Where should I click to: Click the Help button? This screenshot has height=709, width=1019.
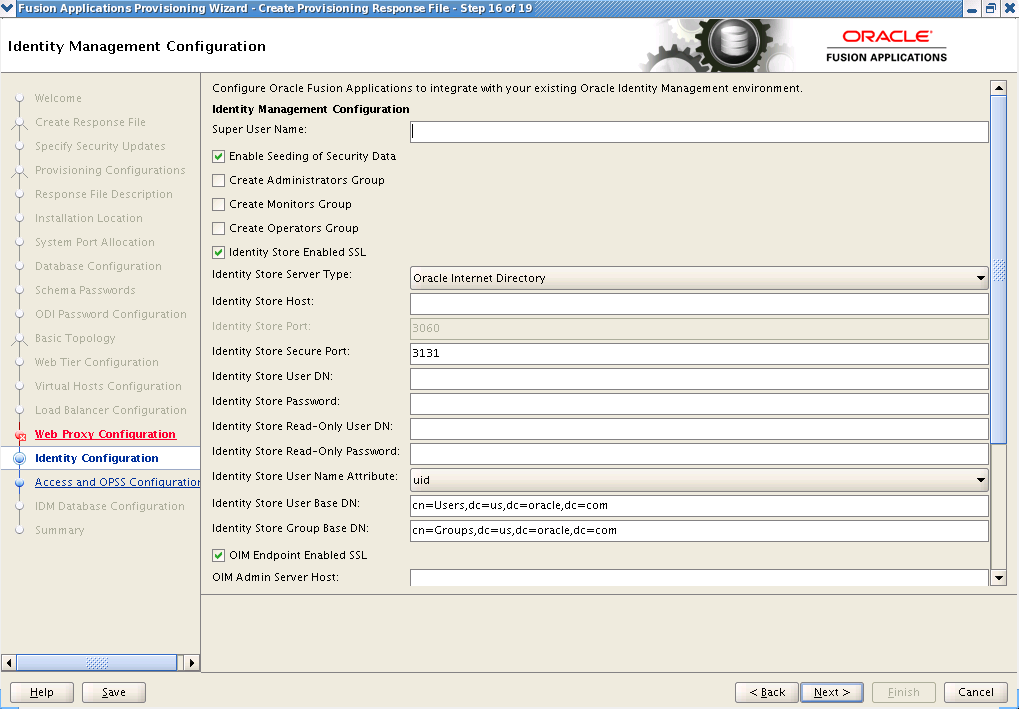[x=42, y=693]
